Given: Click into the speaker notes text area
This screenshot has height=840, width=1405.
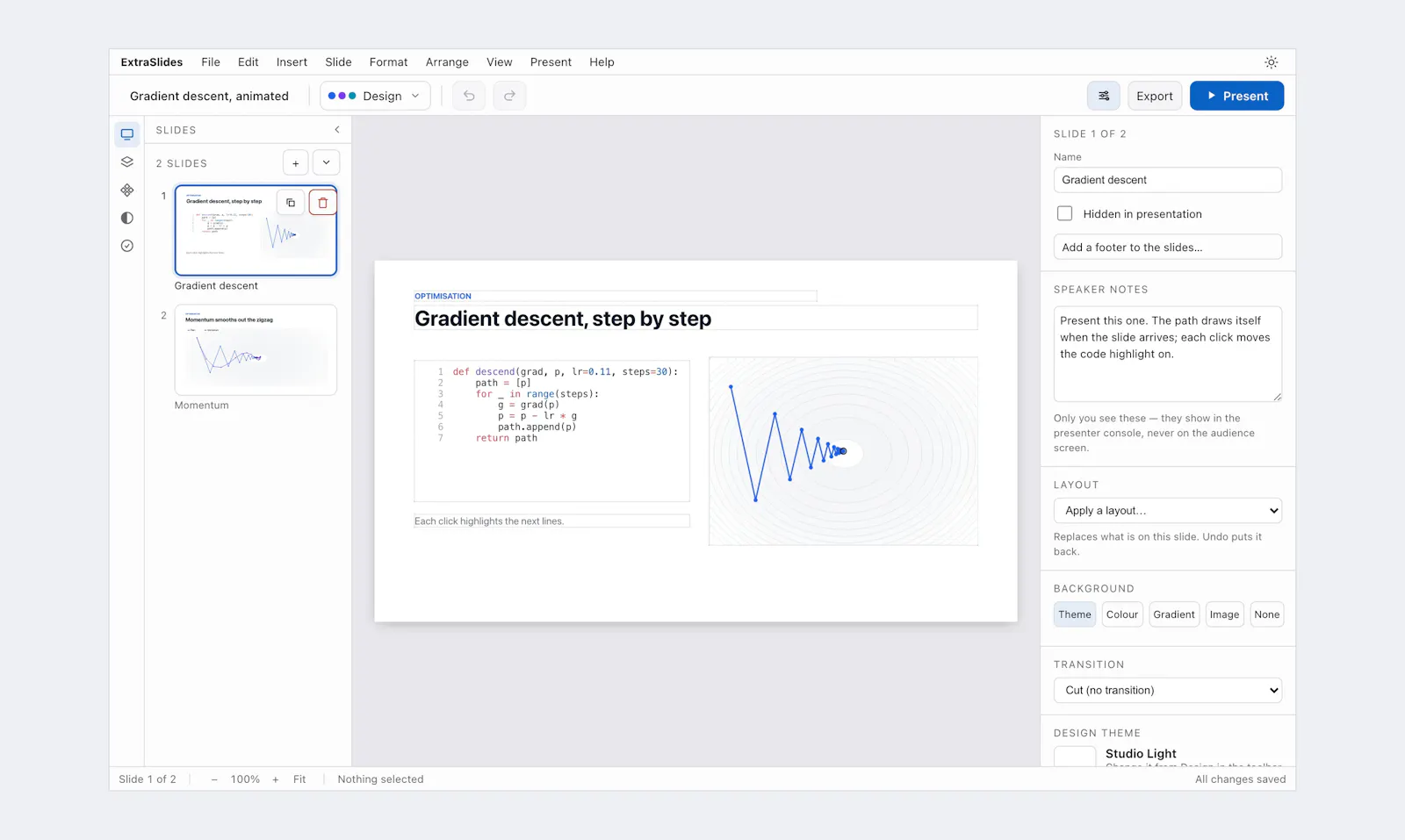Looking at the screenshot, I should (1168, 354).
